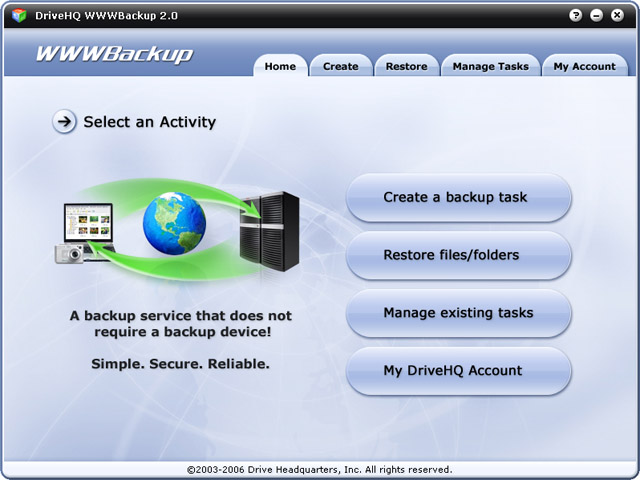Click the black server tower image
This screenshot has width=640, height=480.
(269, 232)
